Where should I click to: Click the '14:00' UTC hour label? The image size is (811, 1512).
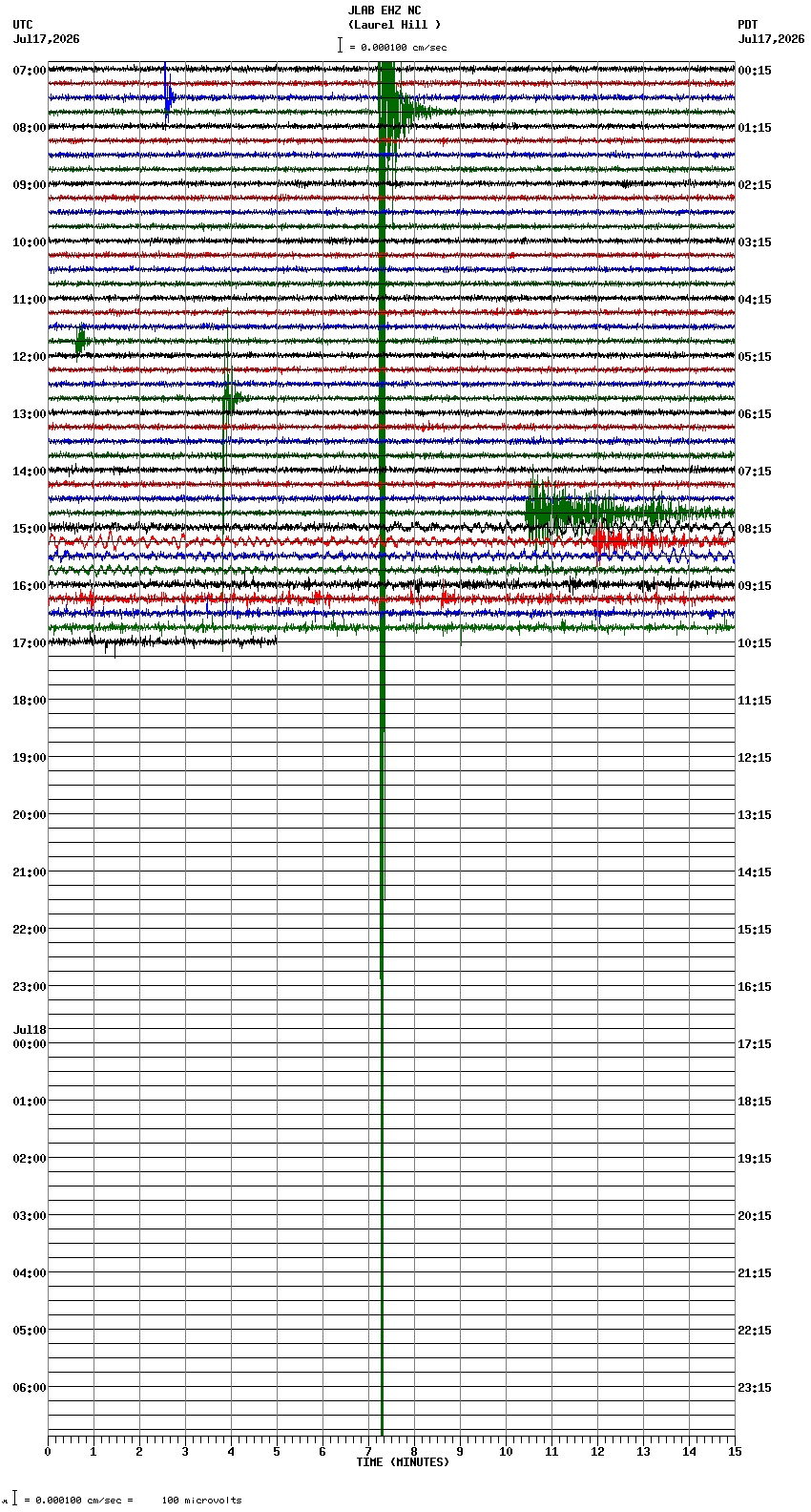(30, 472)
